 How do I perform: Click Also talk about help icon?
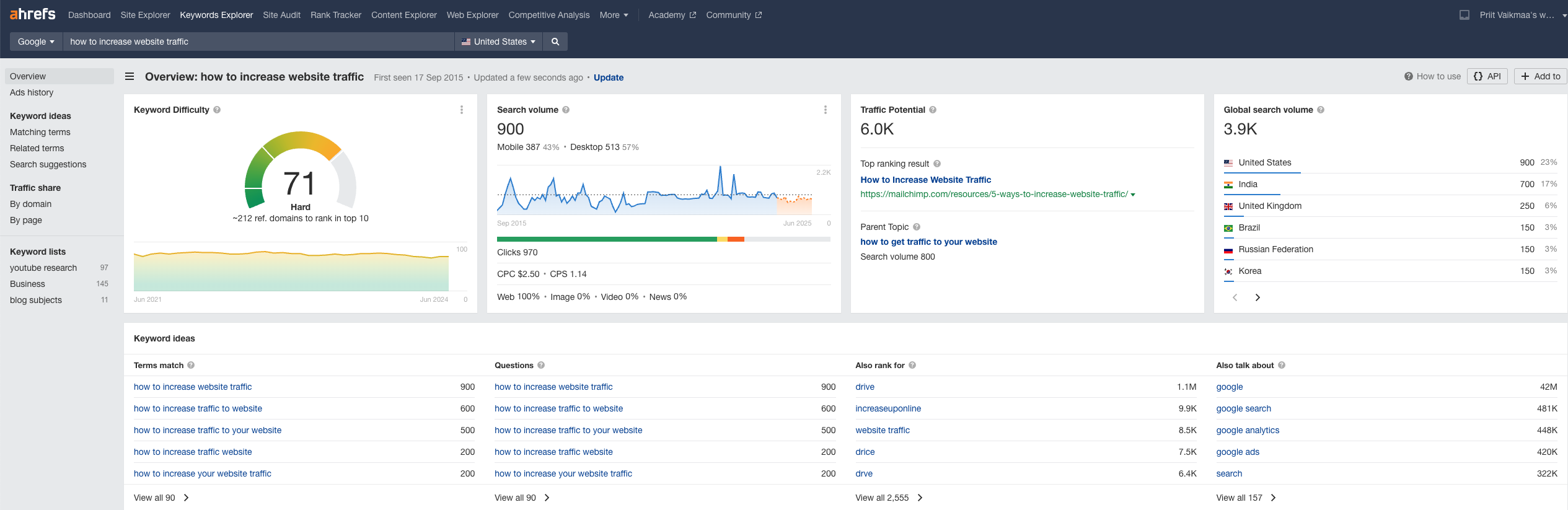[x=1282, y=365]
